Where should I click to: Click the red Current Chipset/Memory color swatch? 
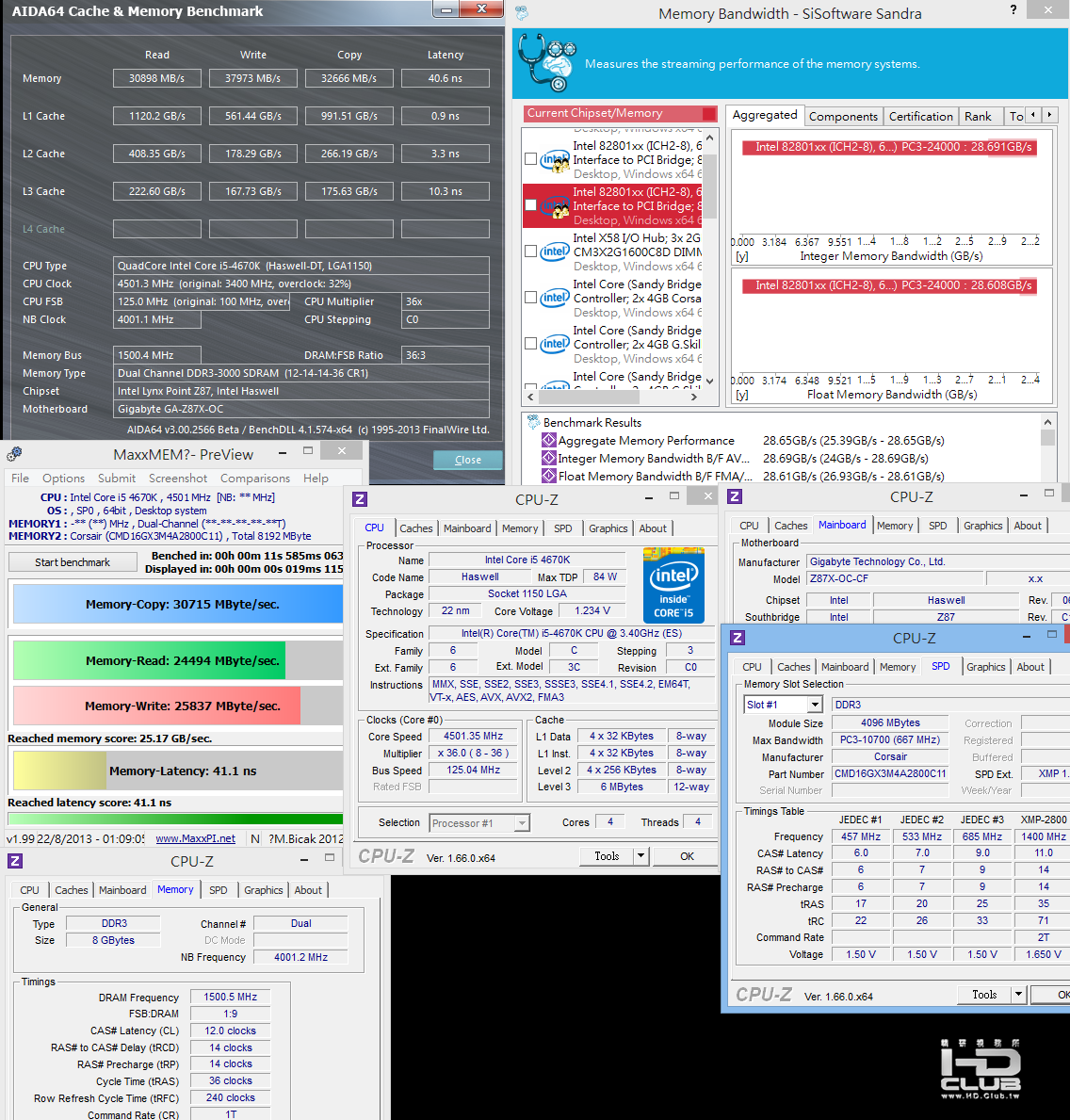[x=708, y=114]
